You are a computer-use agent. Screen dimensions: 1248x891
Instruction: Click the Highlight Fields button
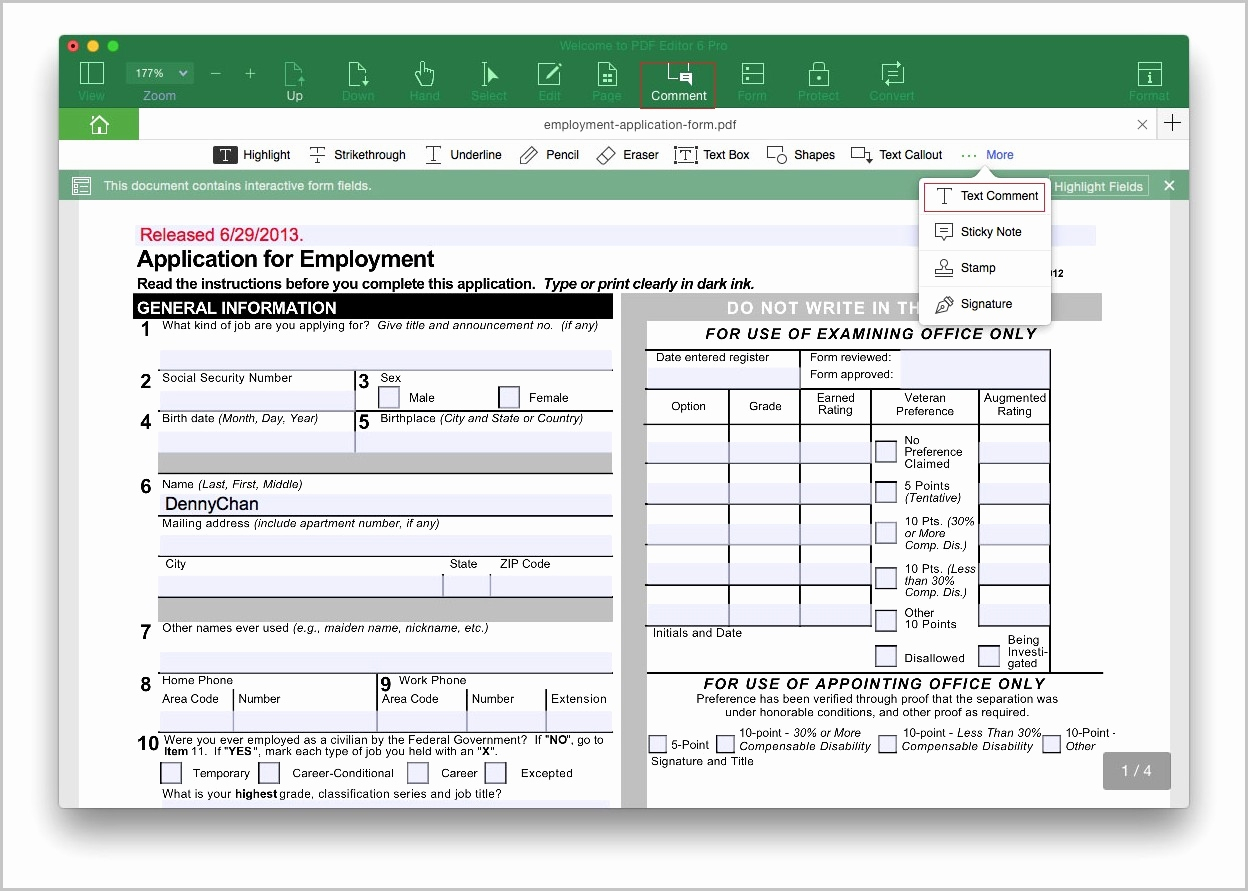pyautogui.click(x=1099, y=186)
